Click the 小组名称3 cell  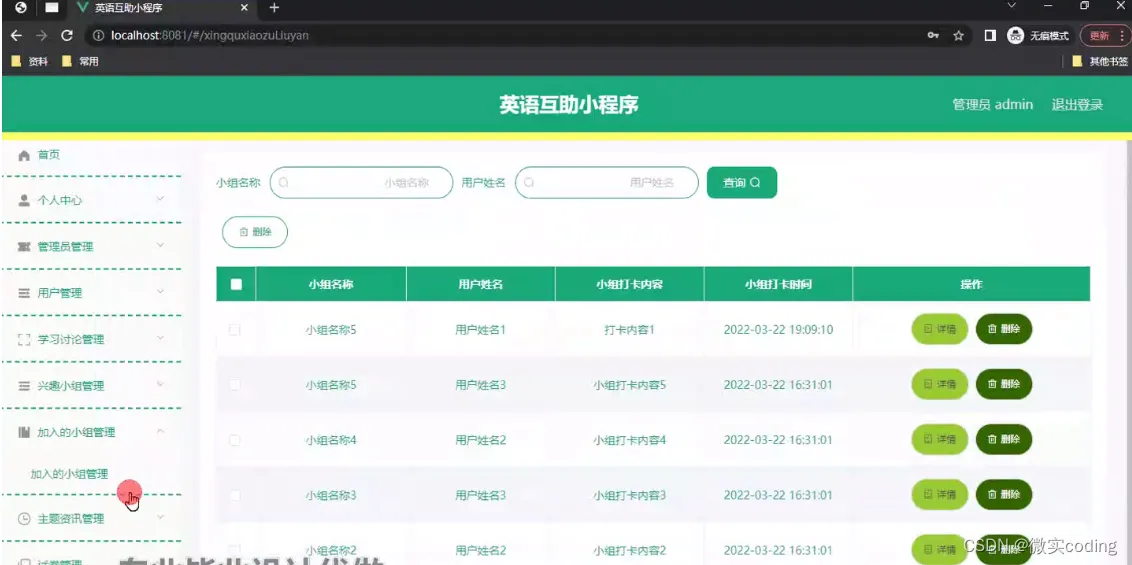coord(331,495)
